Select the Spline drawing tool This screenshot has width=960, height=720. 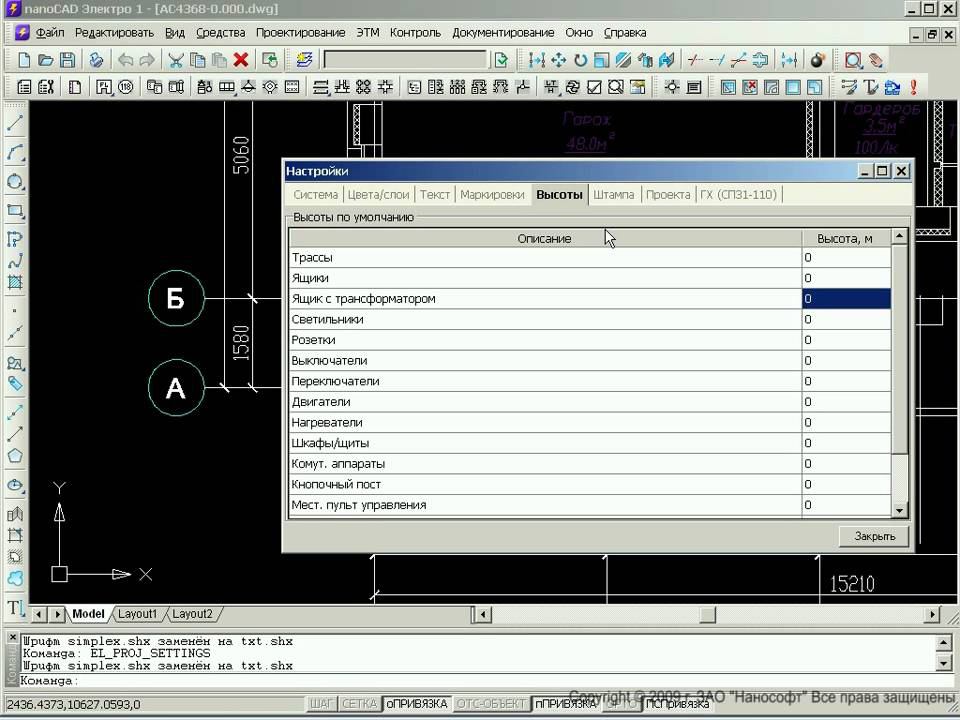[15, 261]
